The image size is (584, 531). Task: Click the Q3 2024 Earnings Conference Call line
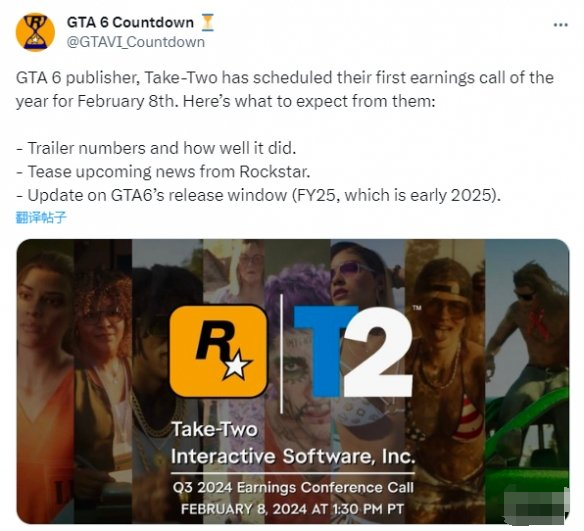[x=293, y=487]
